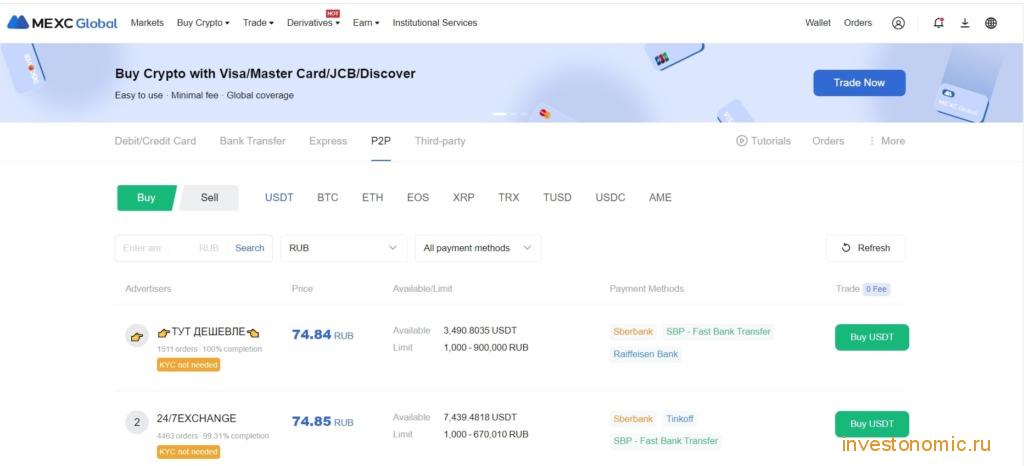Open Institutional Services page
This screenshot has height=466, width=1024.
(434, 23)
